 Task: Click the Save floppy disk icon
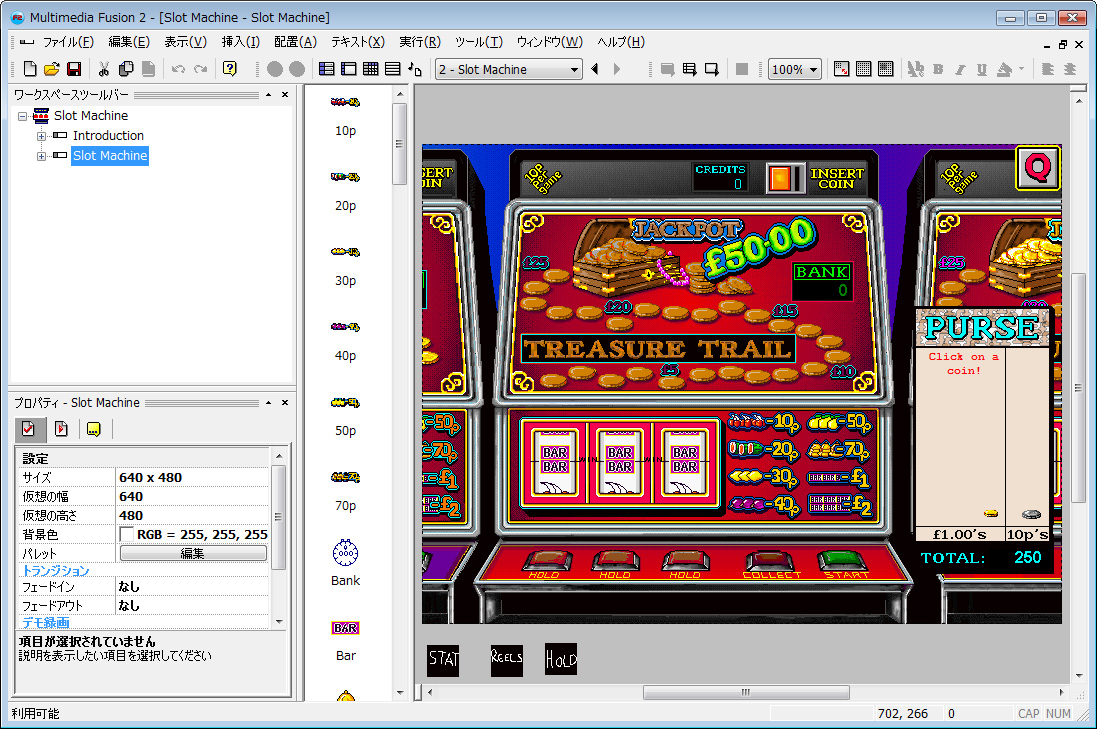coord(73,69)
